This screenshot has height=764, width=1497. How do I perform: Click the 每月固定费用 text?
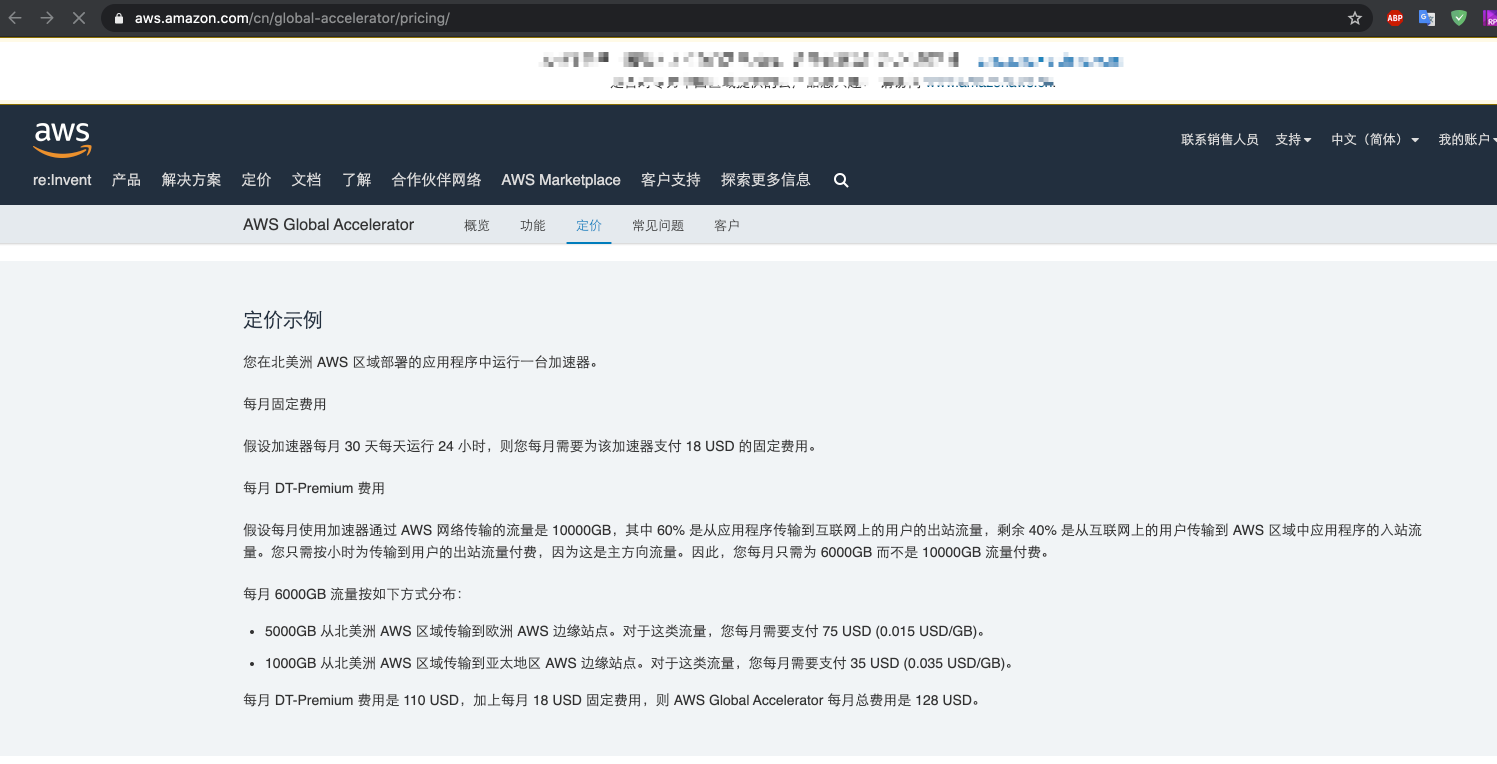(285, 404)
